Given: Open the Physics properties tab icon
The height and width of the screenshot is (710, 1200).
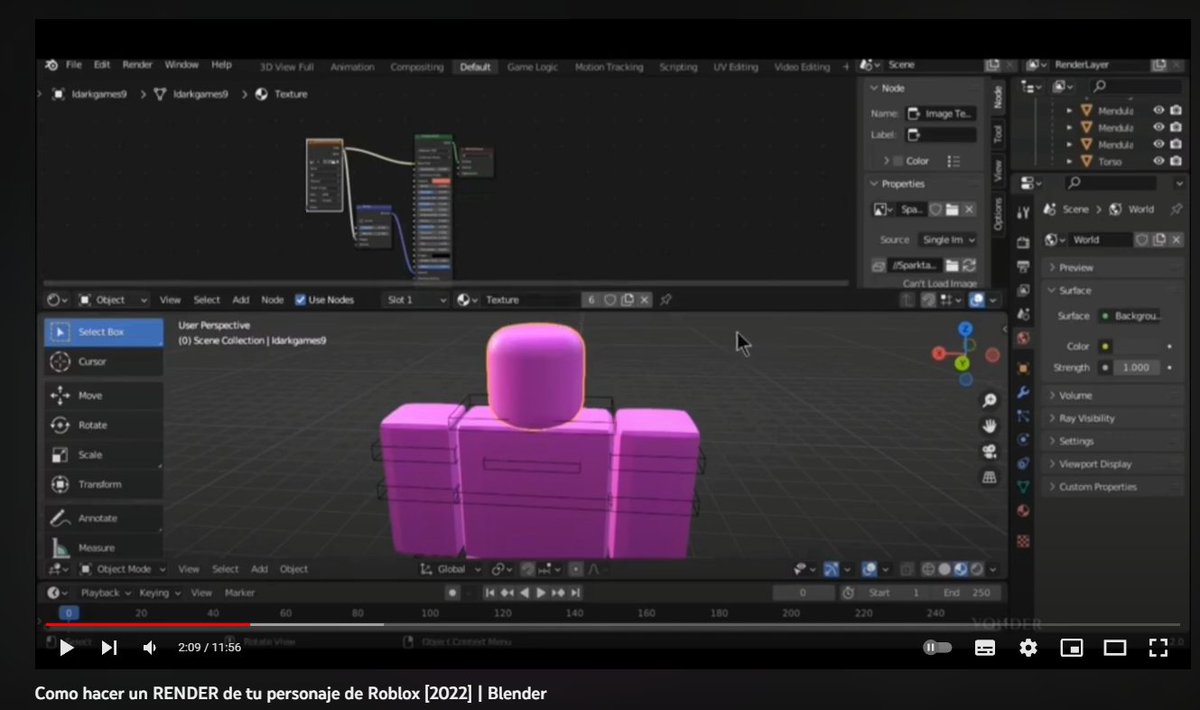Looking at the screenshot, I should (x=1023, y=439).
